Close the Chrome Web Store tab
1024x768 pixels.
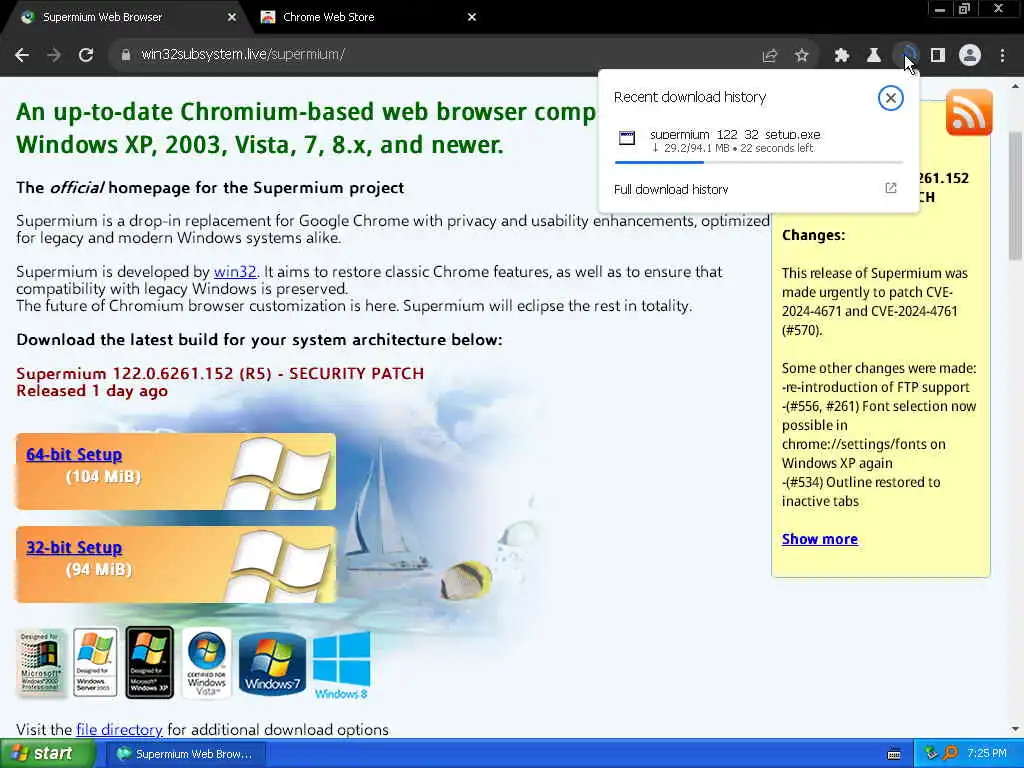point(472,18)
